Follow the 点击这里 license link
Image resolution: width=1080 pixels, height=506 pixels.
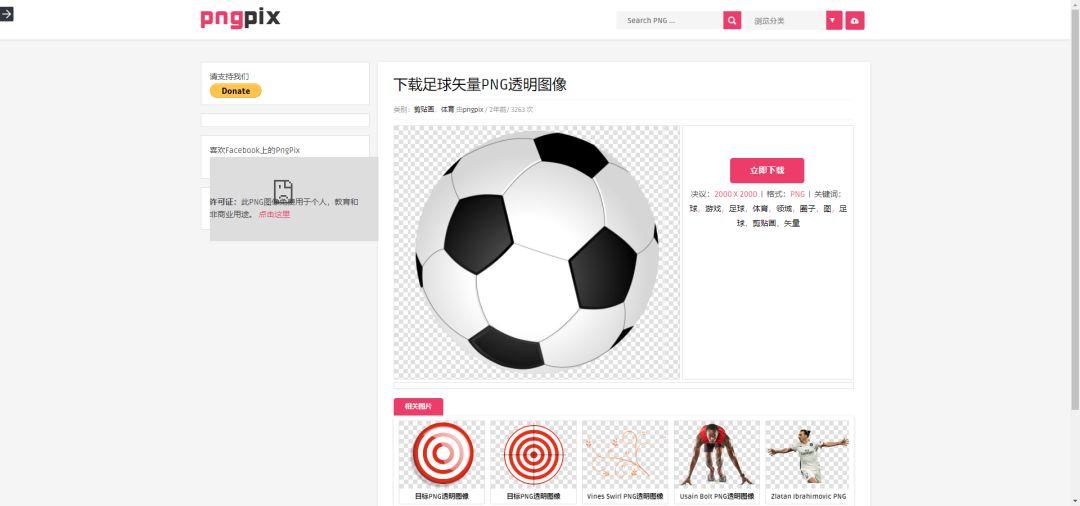[x=274, y=215]
